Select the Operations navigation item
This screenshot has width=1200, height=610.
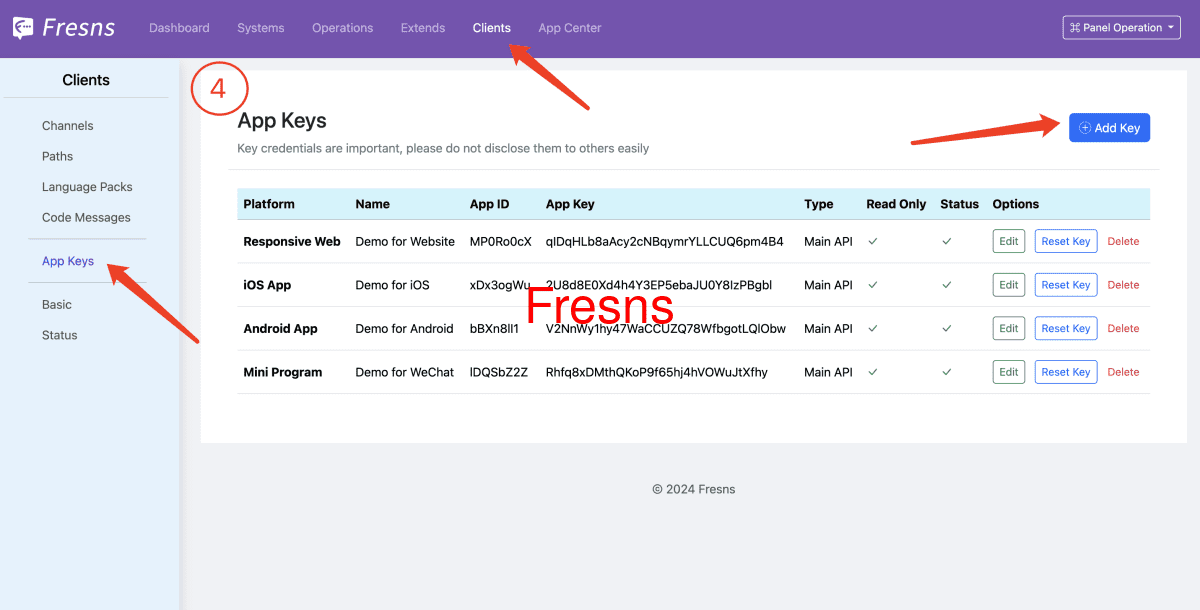[342, 28]
